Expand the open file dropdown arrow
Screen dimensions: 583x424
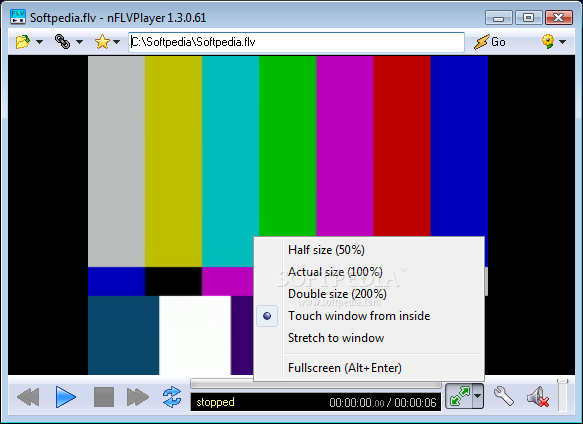39,42
